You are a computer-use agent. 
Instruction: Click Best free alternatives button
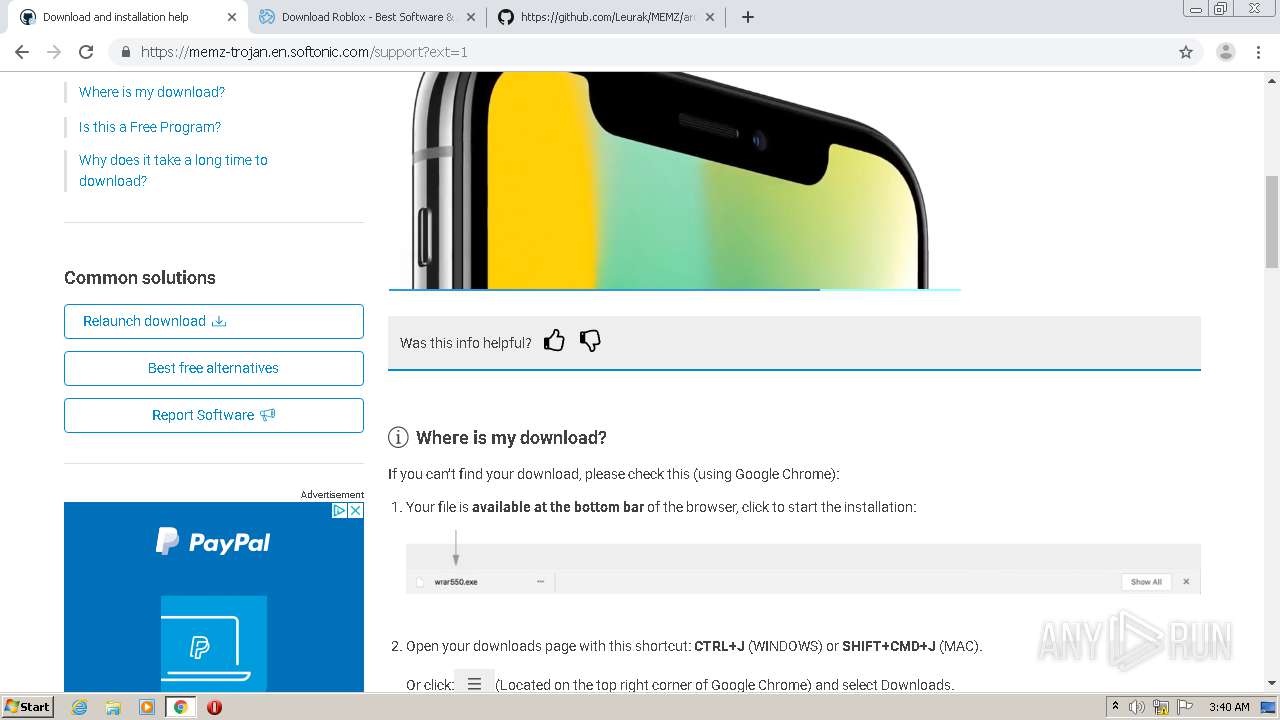click(x=214, y=368)
